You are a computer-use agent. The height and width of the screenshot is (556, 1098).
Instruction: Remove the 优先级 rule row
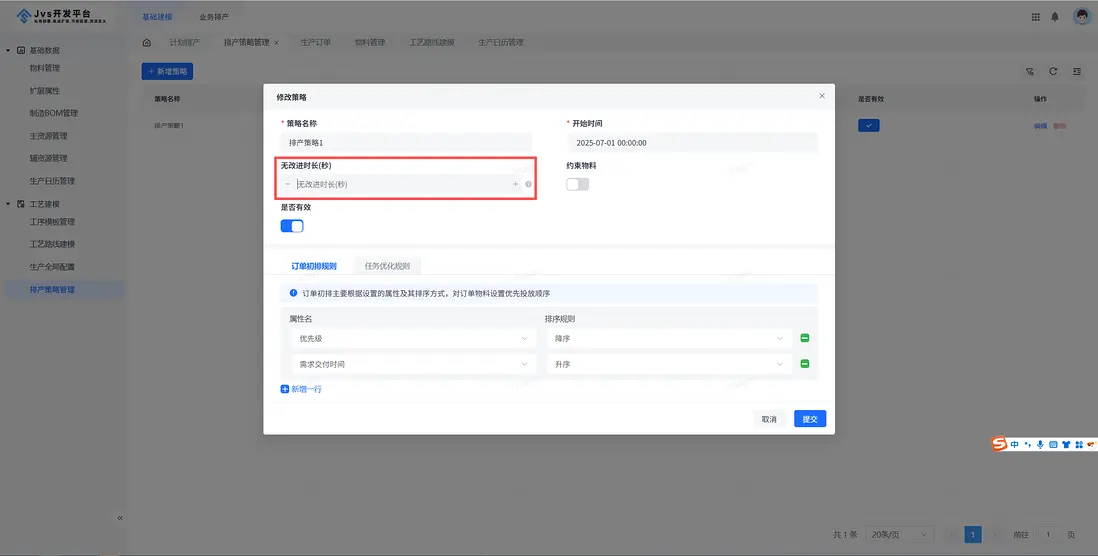tap(805, 338)
